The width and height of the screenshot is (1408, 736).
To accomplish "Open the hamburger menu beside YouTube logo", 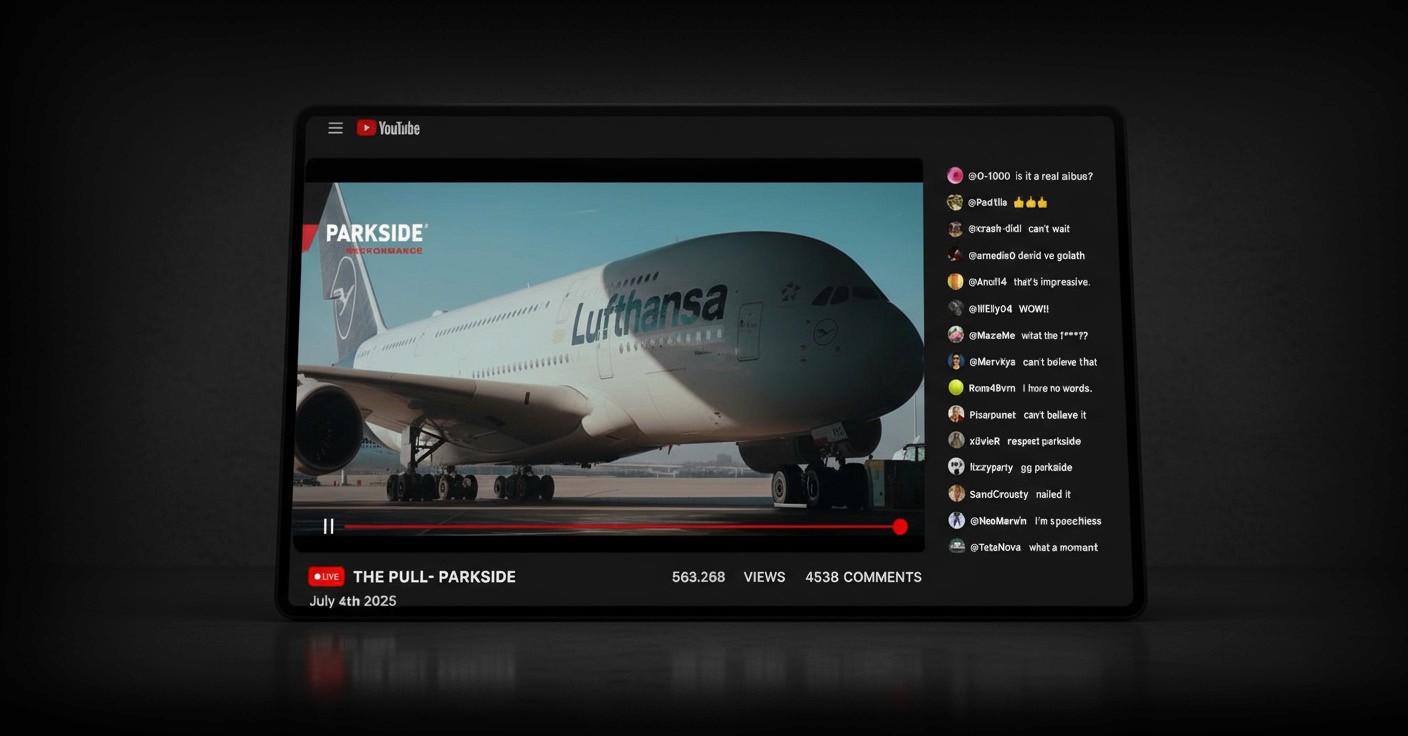I will [x=336, y=128].
